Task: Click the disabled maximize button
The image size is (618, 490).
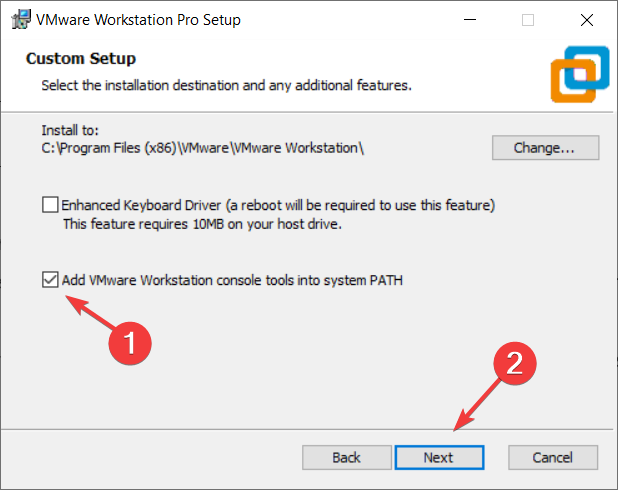Action: pyautogui.click(x=528, y=20)
